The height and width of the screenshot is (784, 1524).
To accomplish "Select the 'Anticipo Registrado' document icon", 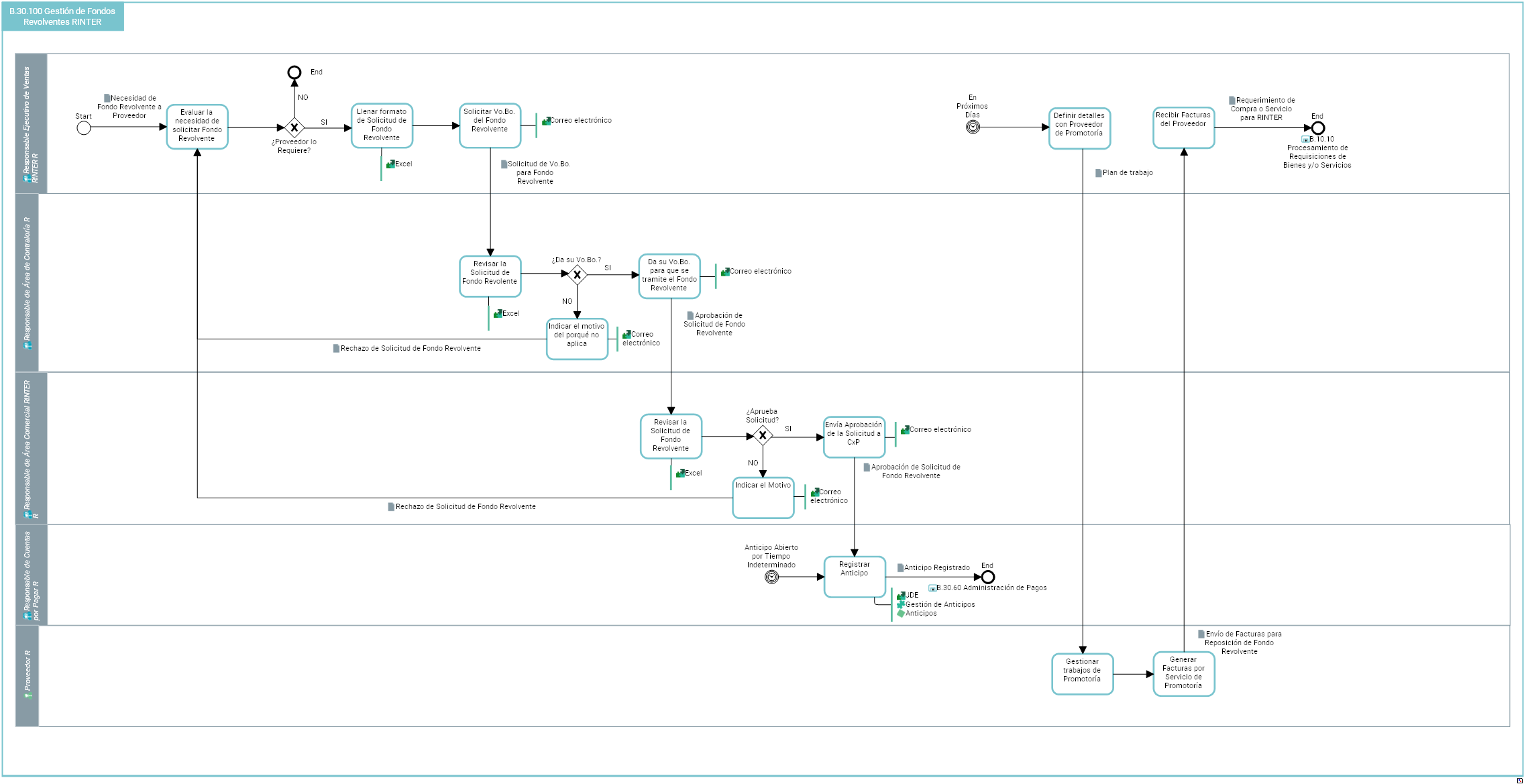I will (x=900, y=568).
